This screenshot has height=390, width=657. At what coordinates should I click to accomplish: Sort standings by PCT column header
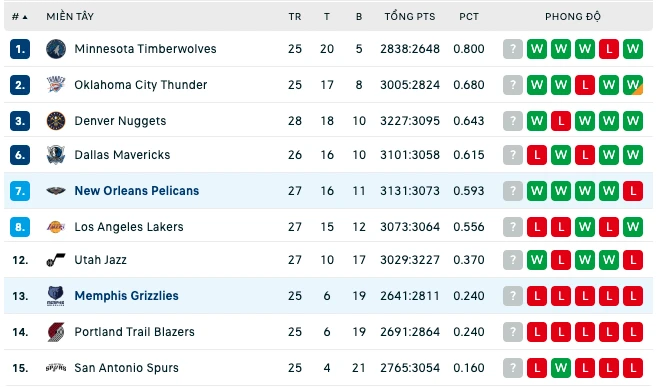[468, 17]
